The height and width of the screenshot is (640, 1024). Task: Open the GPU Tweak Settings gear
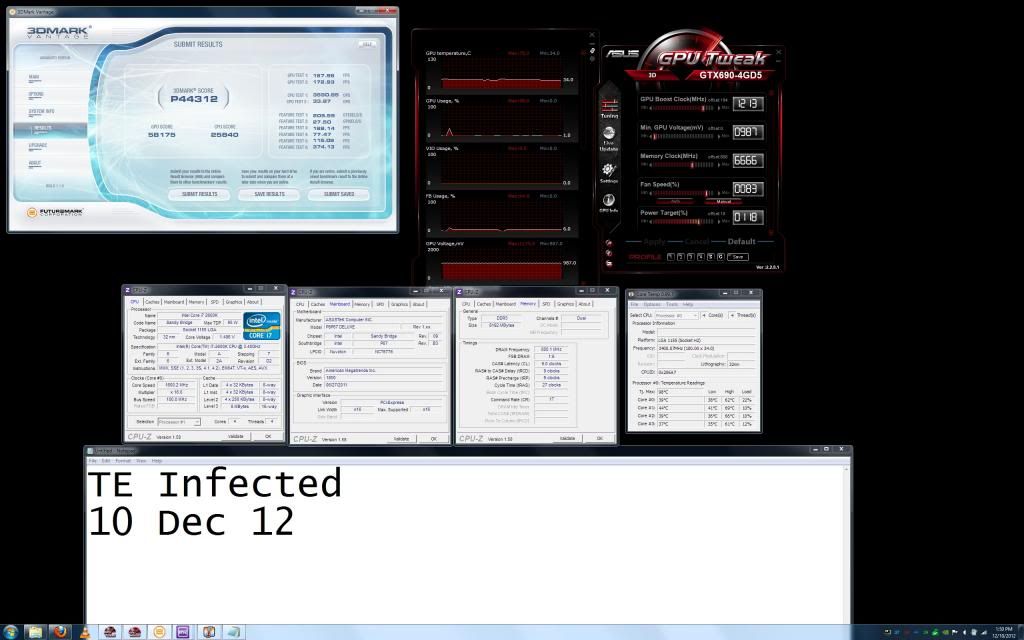[609, 172]
